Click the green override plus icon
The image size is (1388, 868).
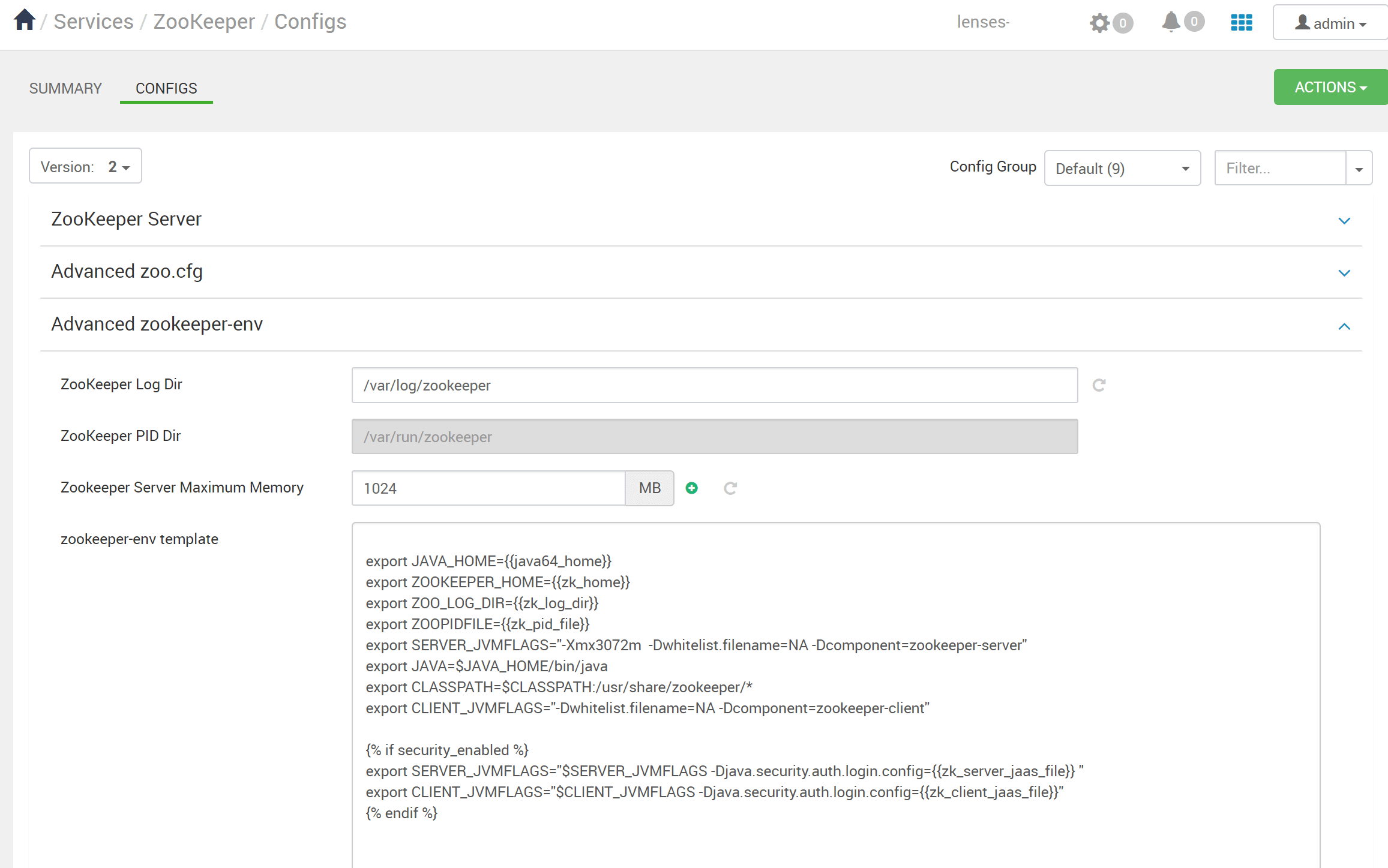[x=692, y=488]
